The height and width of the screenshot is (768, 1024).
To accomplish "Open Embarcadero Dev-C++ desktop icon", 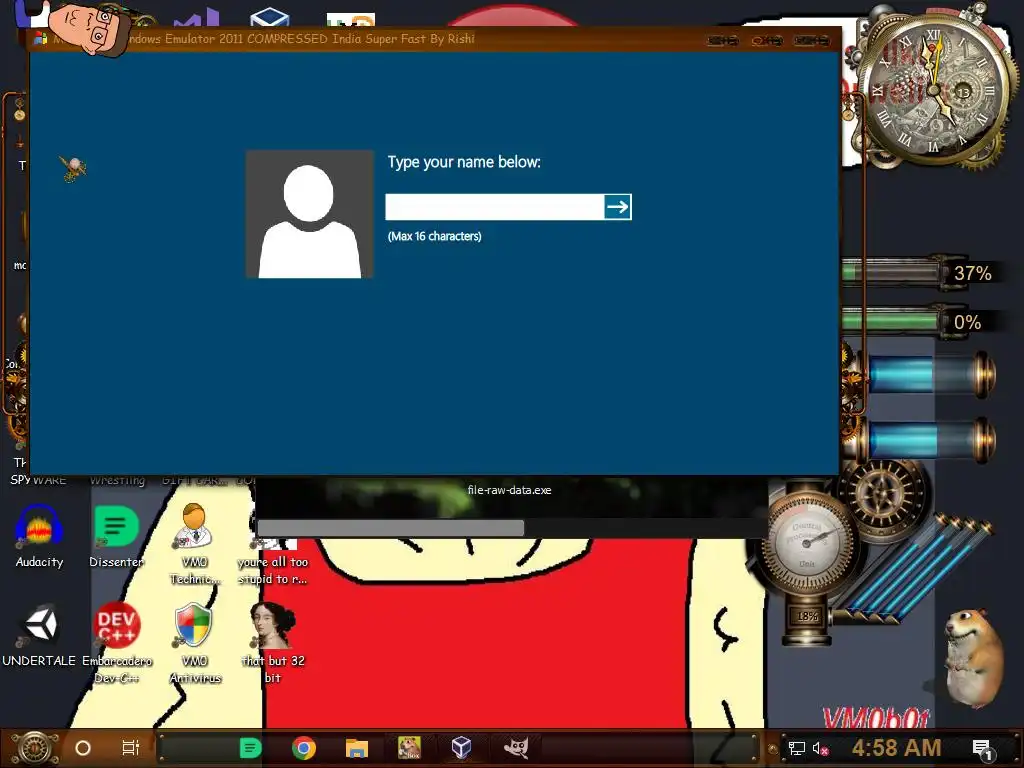I will [117, 643].
